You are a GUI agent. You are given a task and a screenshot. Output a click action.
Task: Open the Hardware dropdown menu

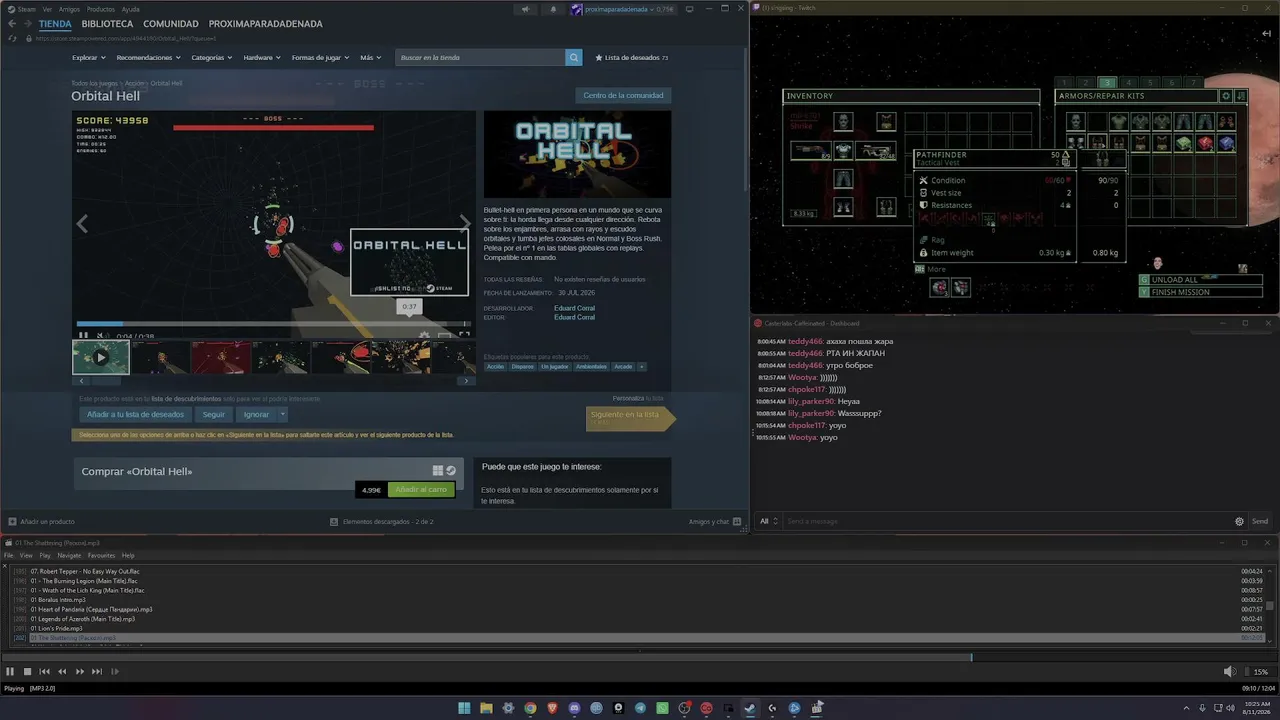tap(262, 58)
